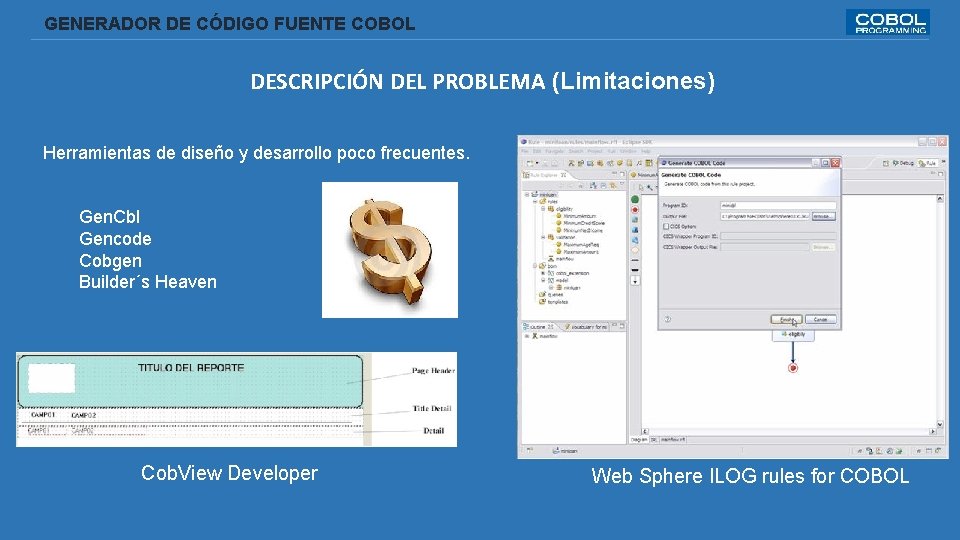This screenshot has height=540, width=960.
Task: Click the zoom magnifier tool above diagram palette
Action: pyautogui.click(x=650, y=187)
